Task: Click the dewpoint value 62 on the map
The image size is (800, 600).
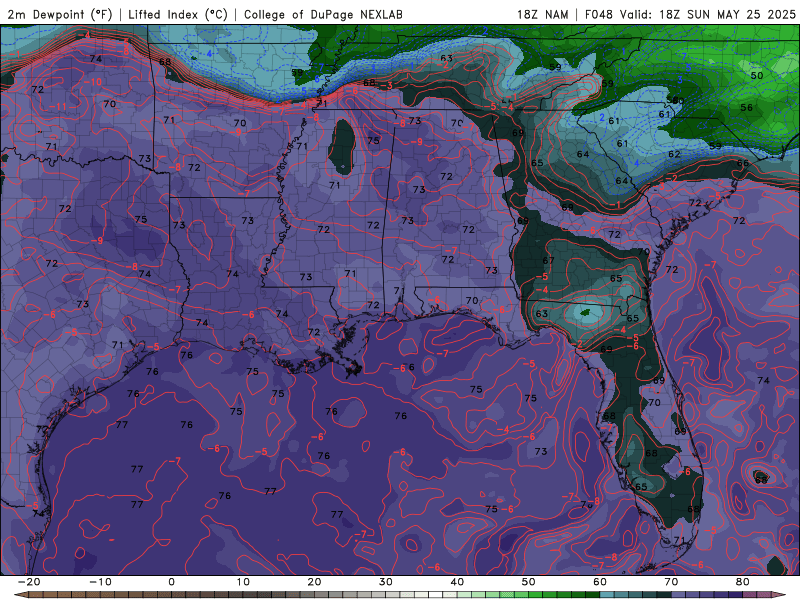Action: [x=674, y=154]
